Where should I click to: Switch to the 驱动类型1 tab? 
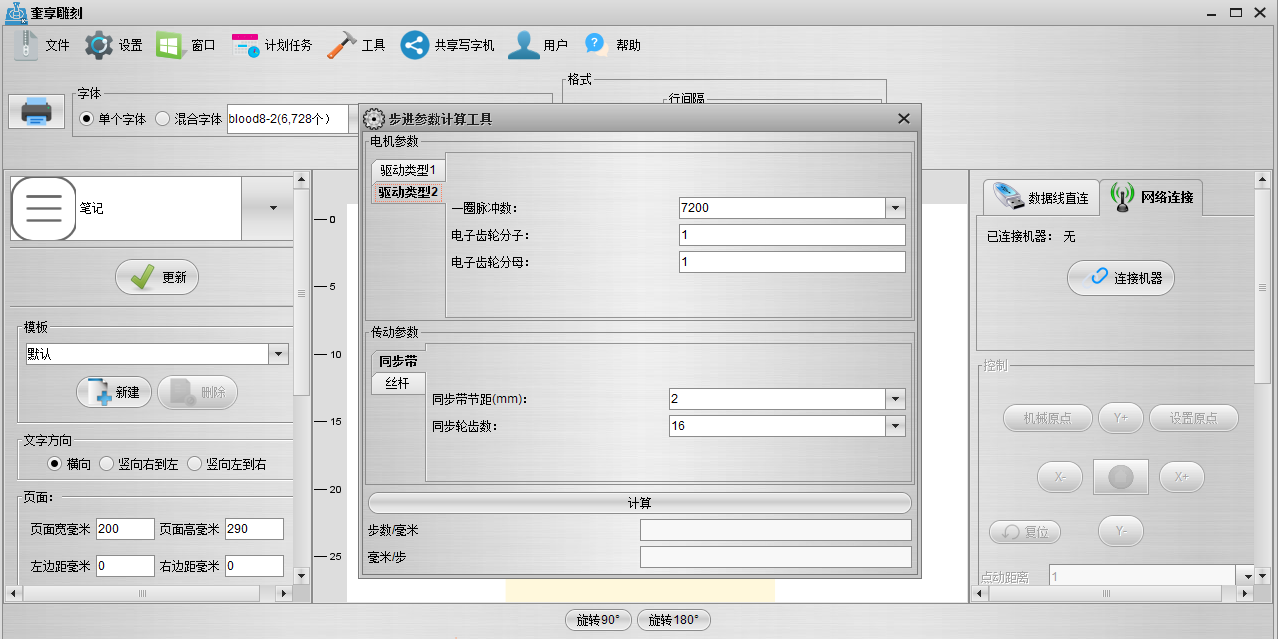click(407, 170)
